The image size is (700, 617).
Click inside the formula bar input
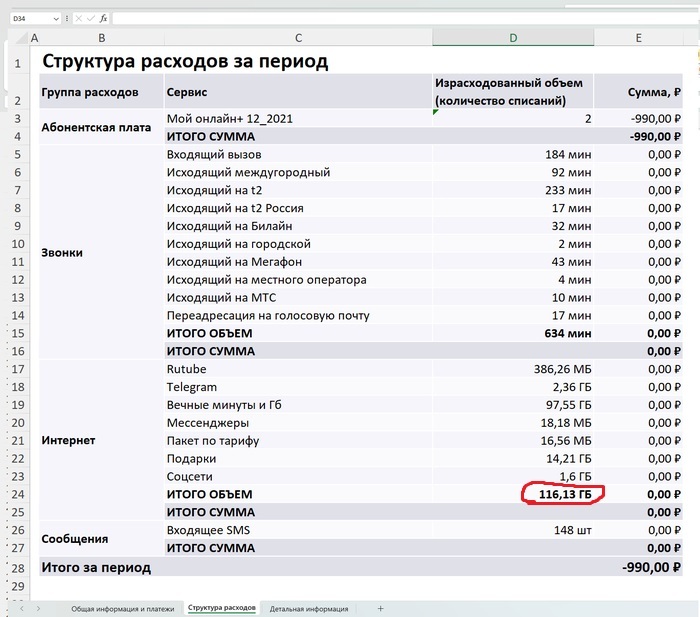point(400,18)
